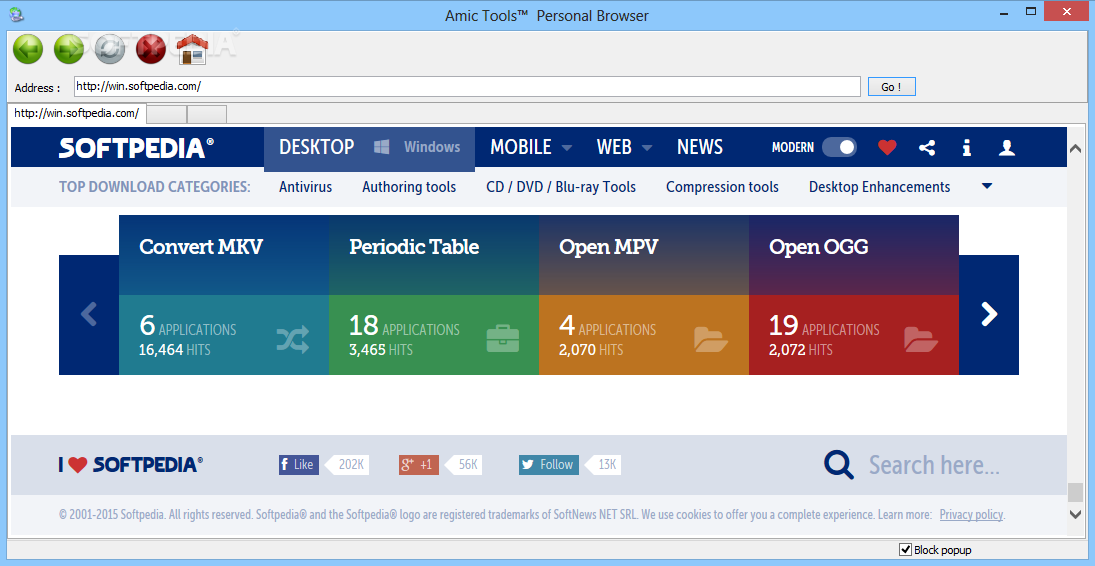Click the 3,465 HITS text
The height and width of the screenshot is (566, 1095).
click(381, 349)
